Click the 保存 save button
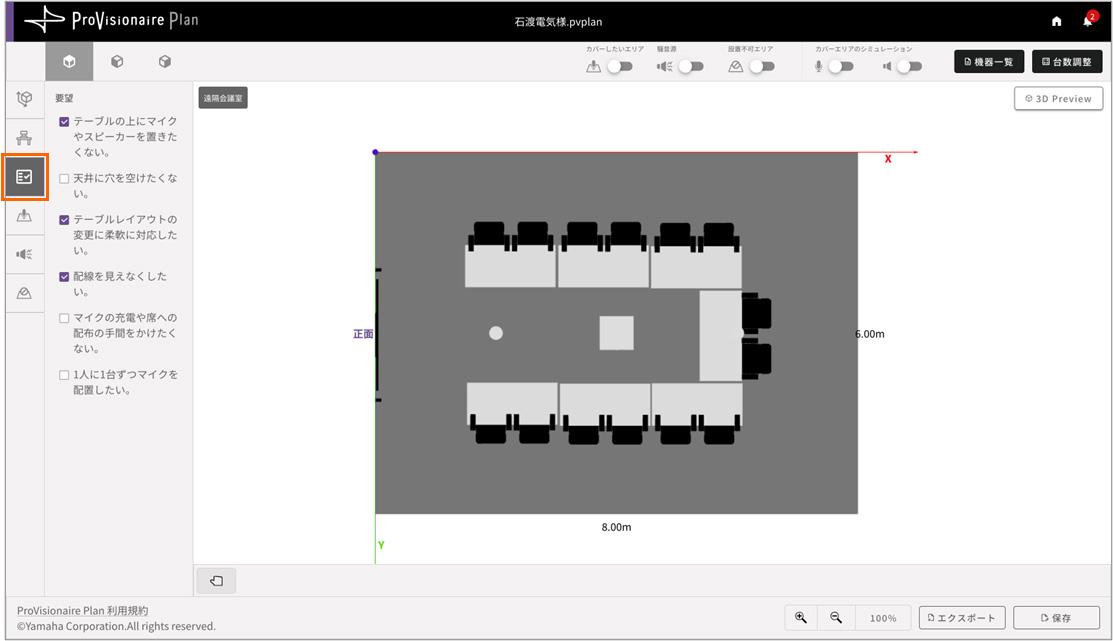The image size is (1113, 641). (1056, 618)
